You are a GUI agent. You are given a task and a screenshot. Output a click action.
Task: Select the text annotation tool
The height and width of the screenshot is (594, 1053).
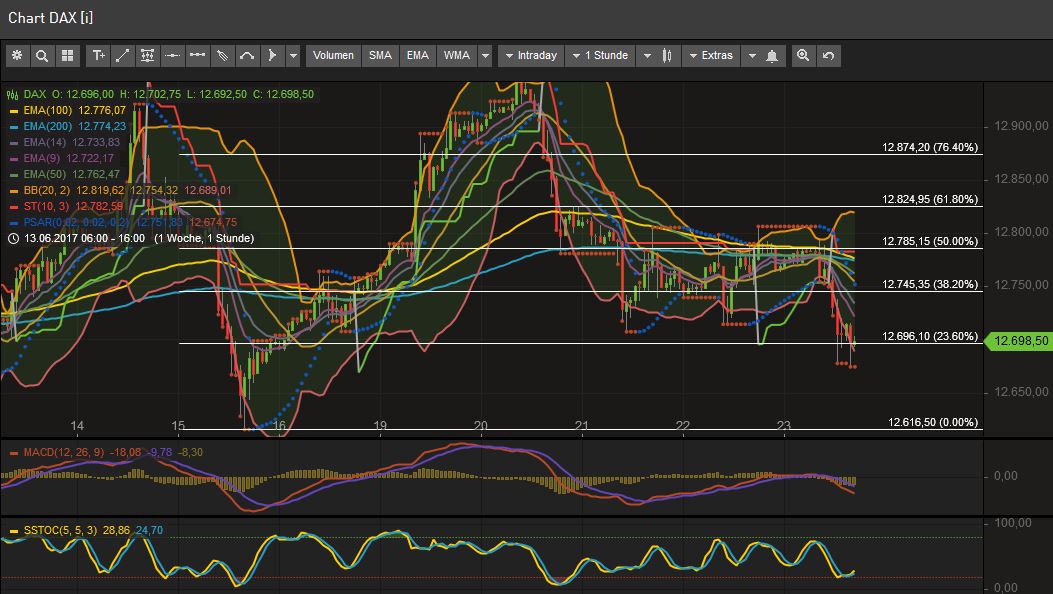[x=98, y=56]
